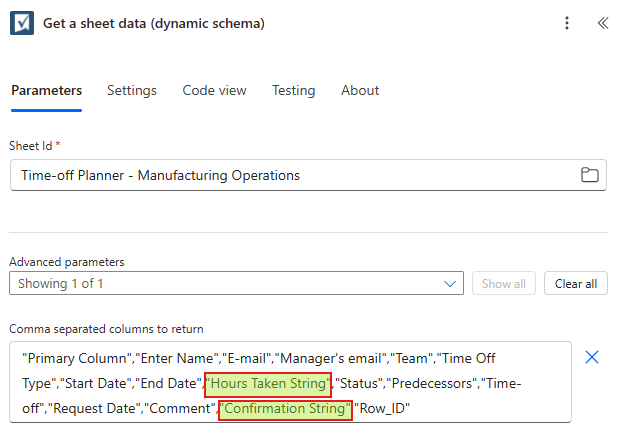Viewport: 619px width, 438px height.
Task: Click the highlighted "Confirmation String" text
Action: tap(285, 408)
